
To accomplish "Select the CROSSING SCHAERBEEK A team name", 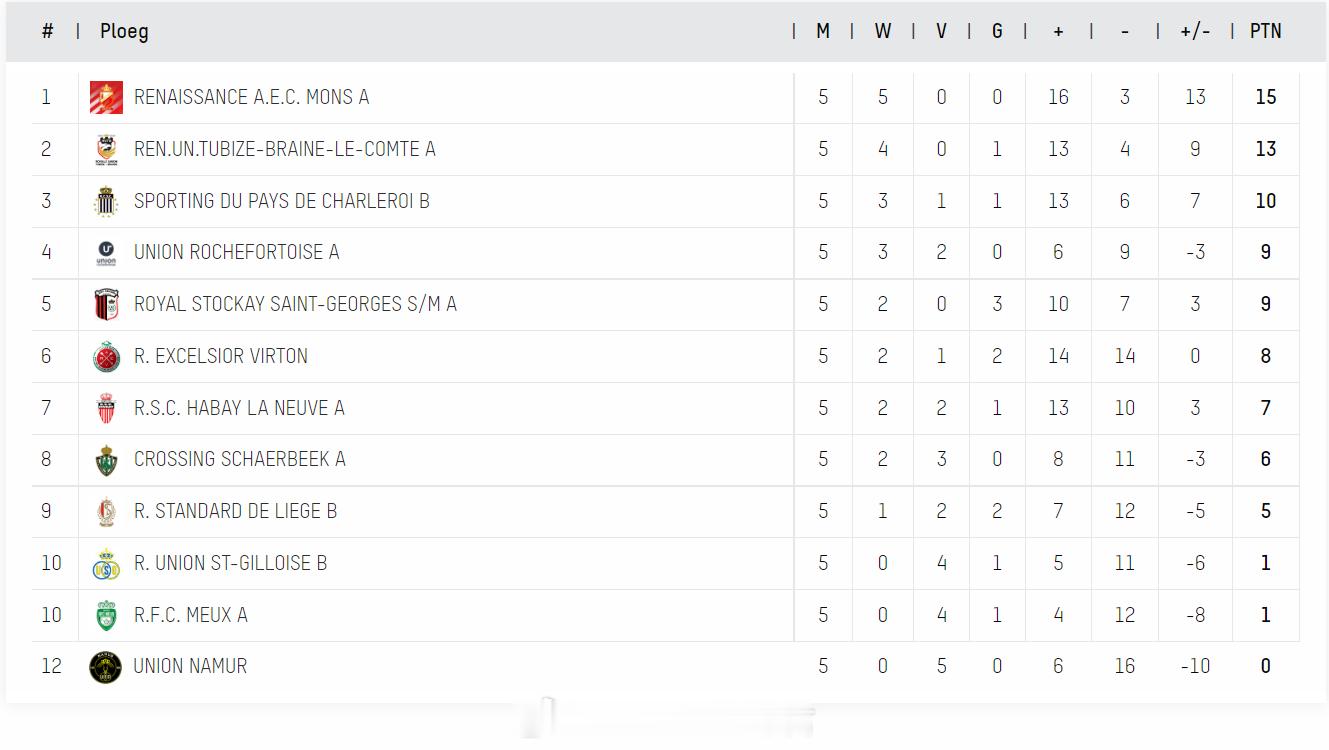I will (x=240, y=459).
